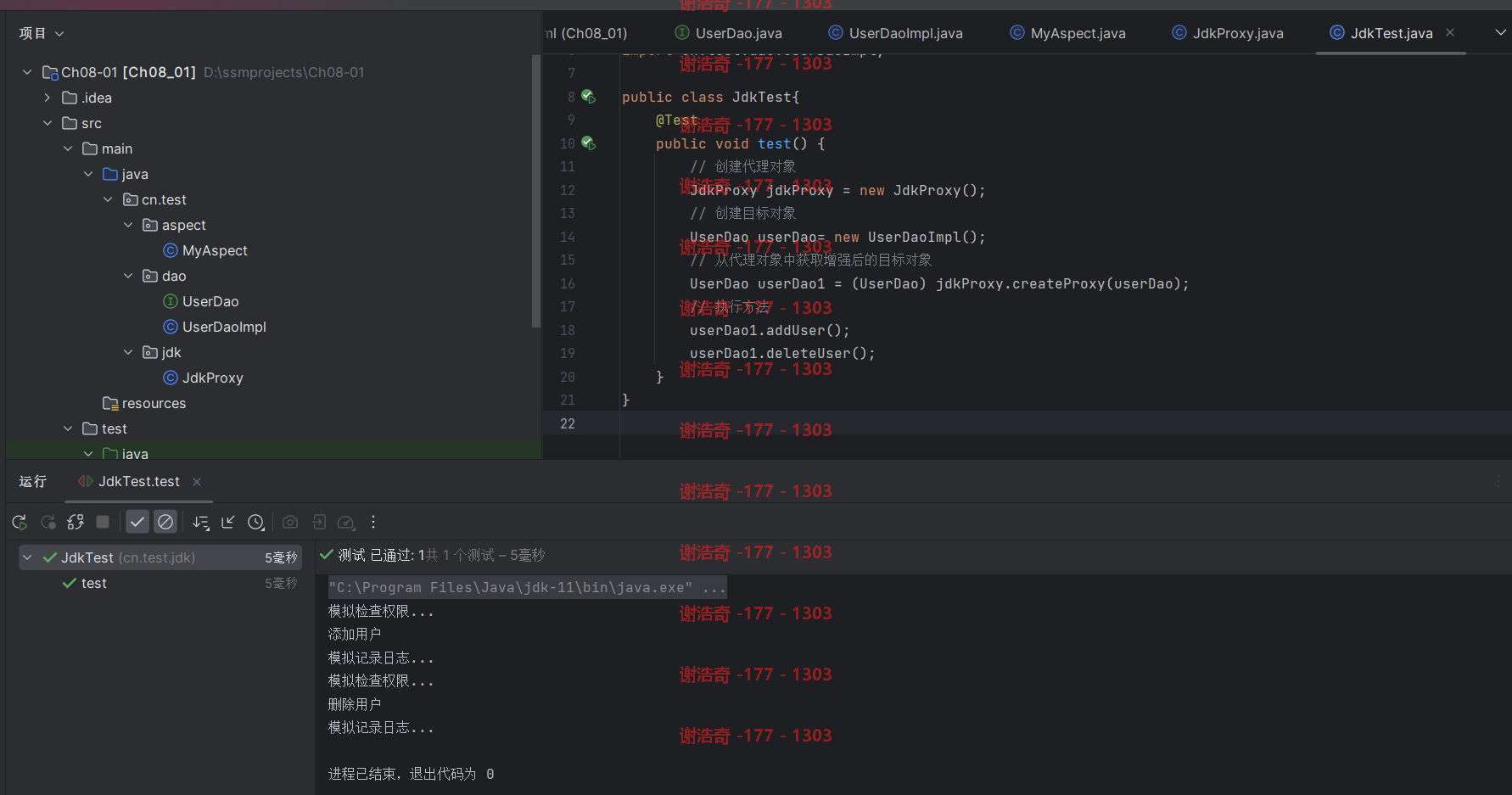Screen dimensions: 1512x795
Task: Select the java folder under main
Action: [x=135, y=174]
